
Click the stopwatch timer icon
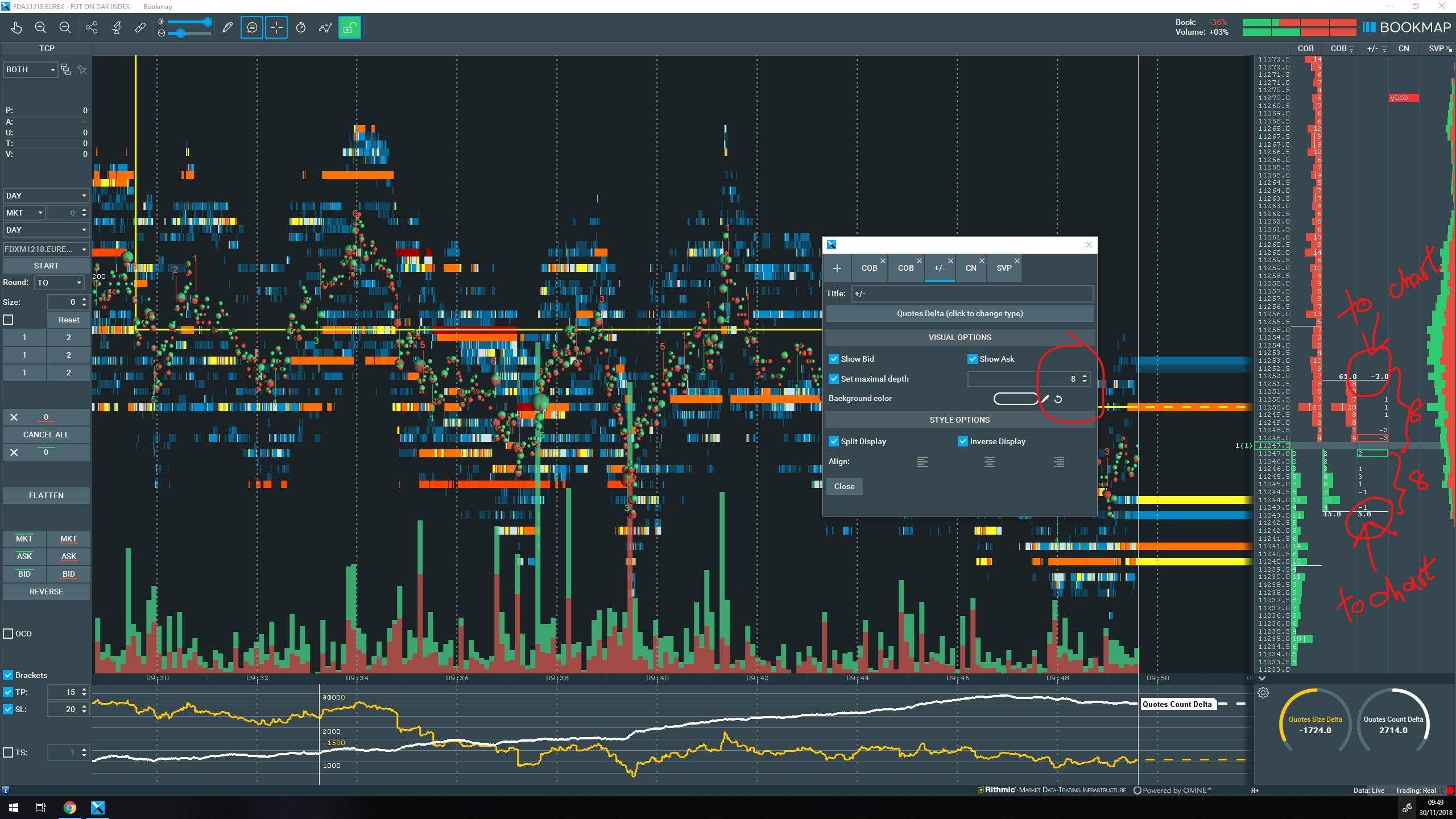pos(301,27)
